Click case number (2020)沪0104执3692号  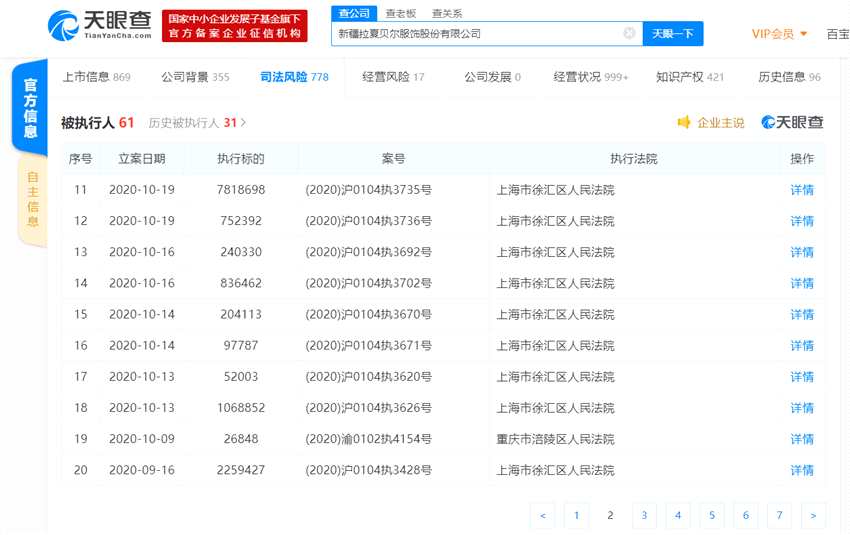tap(368, 252)
